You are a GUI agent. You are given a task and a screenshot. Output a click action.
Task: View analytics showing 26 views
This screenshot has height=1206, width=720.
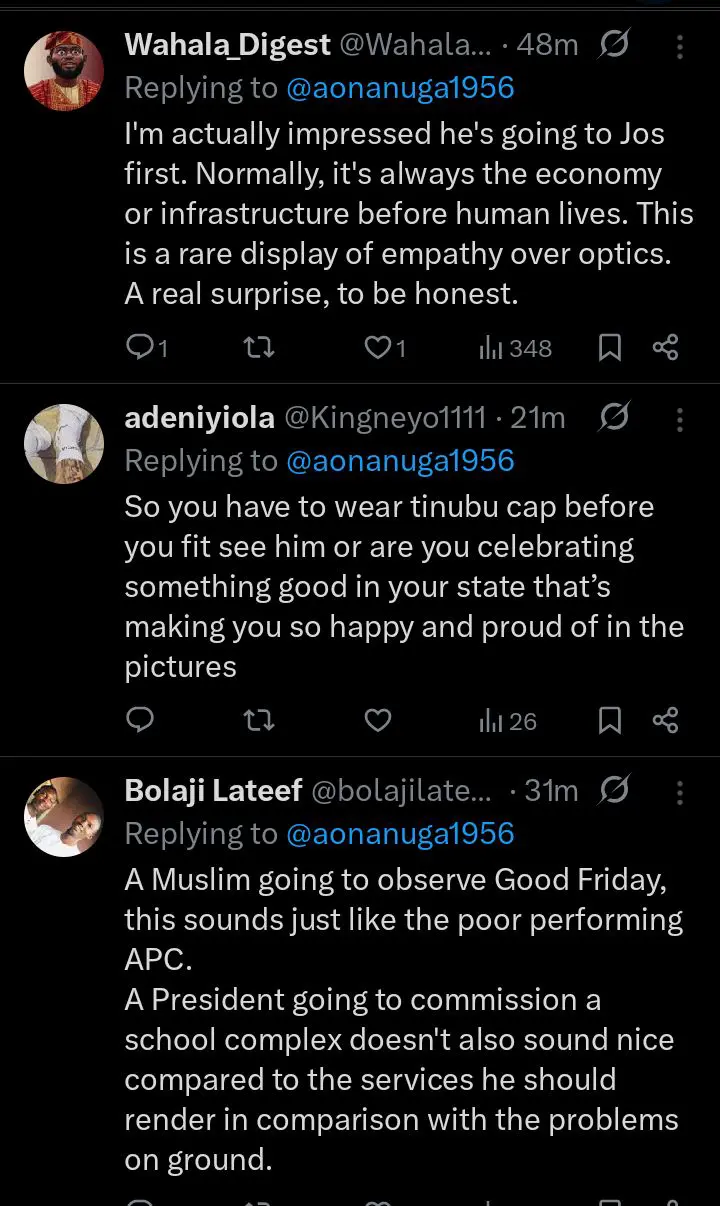(508, 721)
